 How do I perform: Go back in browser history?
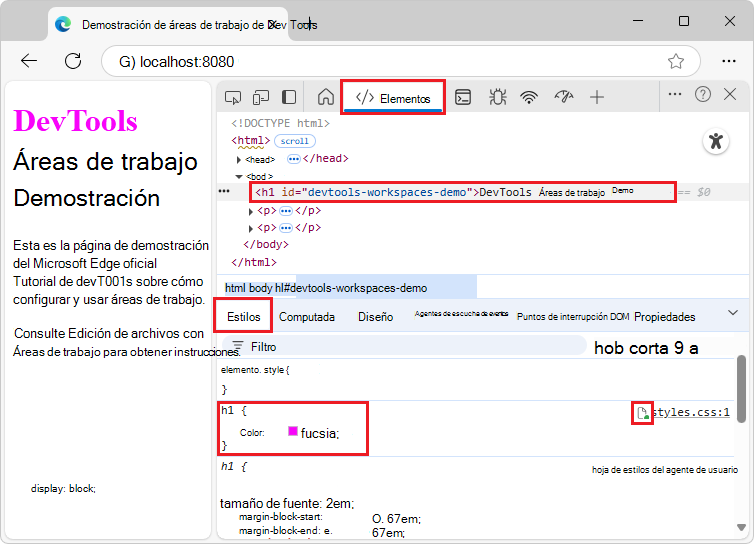[x=29, y=61]
